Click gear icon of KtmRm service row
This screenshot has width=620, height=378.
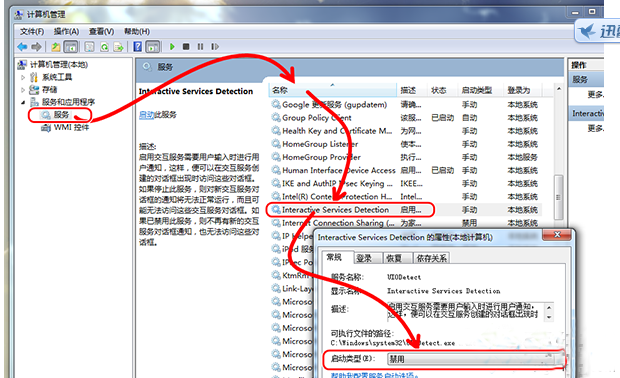pyautogui.click(x=276, y=275)
